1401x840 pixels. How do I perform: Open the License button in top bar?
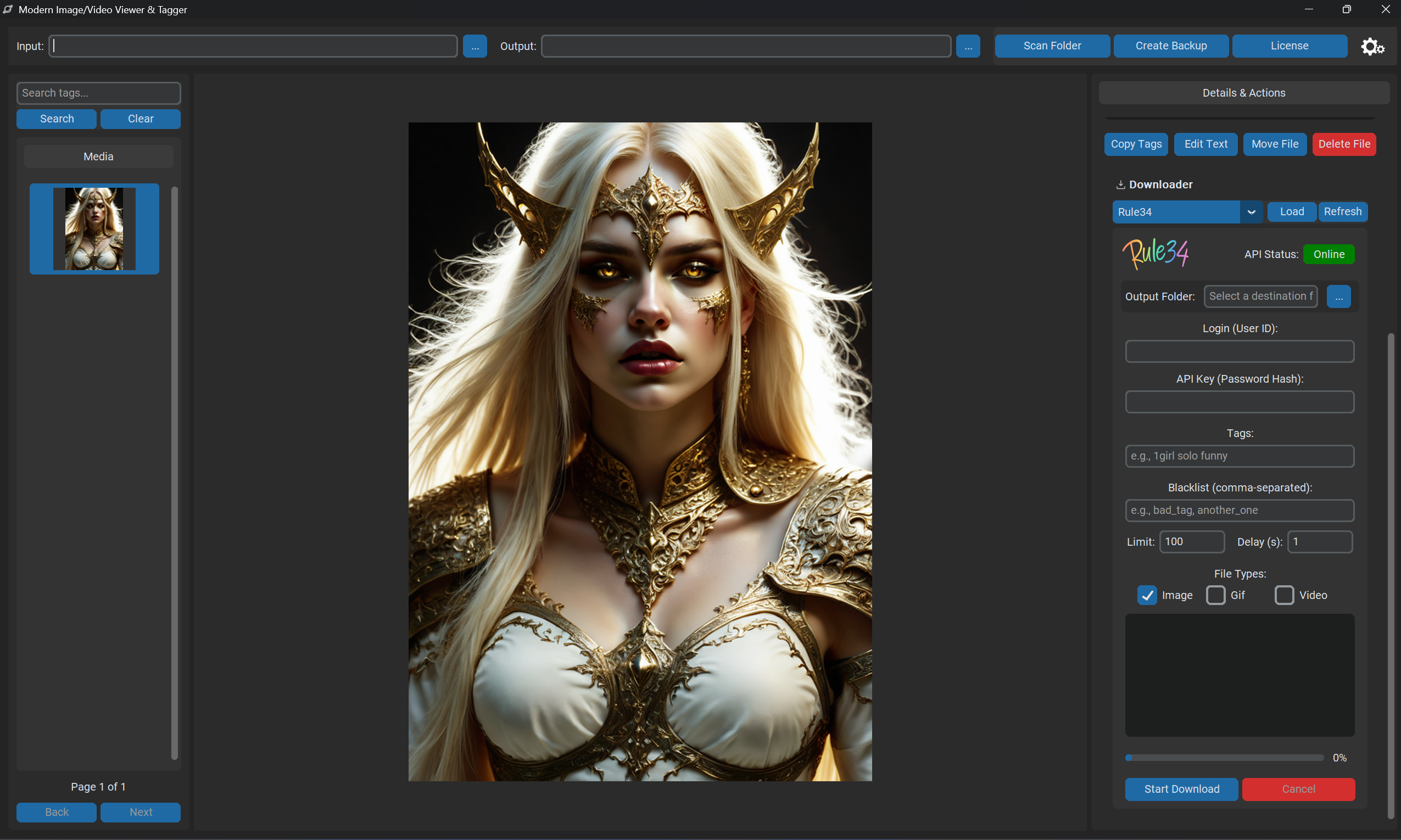(1289, 46)
